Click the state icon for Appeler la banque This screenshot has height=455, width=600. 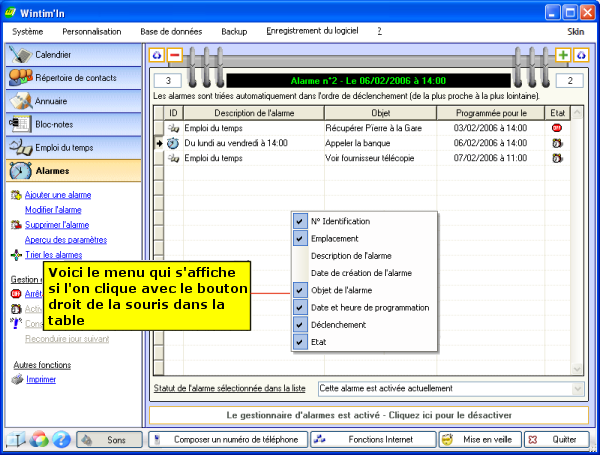click(x=557, y=143)
